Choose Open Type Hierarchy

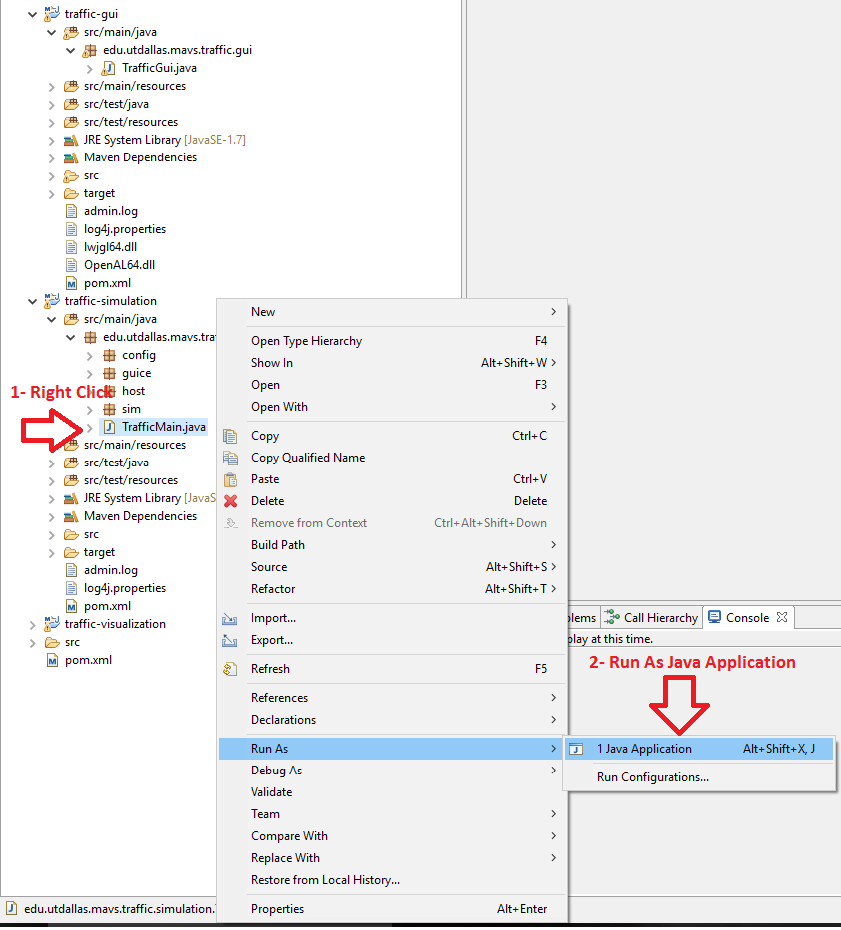[x=393, y=341]
